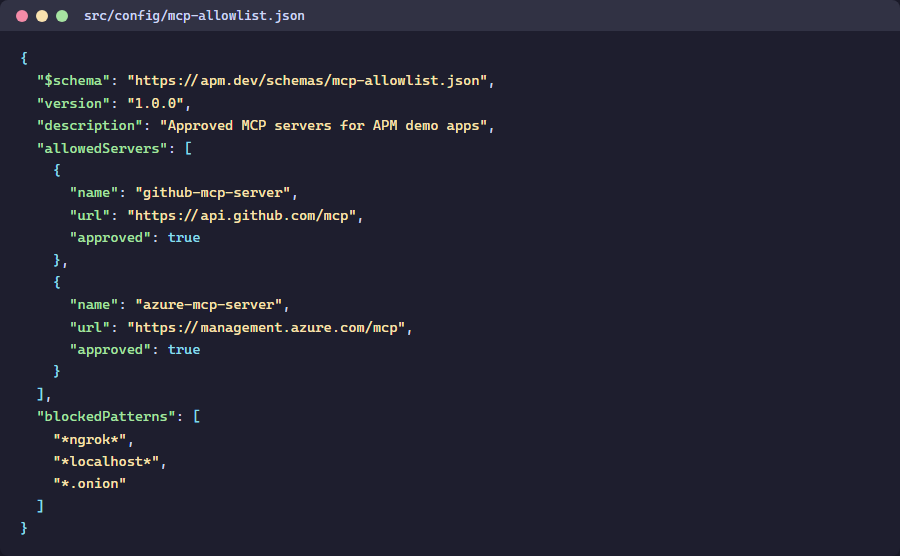Image resolution: width=900 pixels, height=556 pixels.
Task: Open the apm.dev schema URL
Action: (x=310, y=81)
